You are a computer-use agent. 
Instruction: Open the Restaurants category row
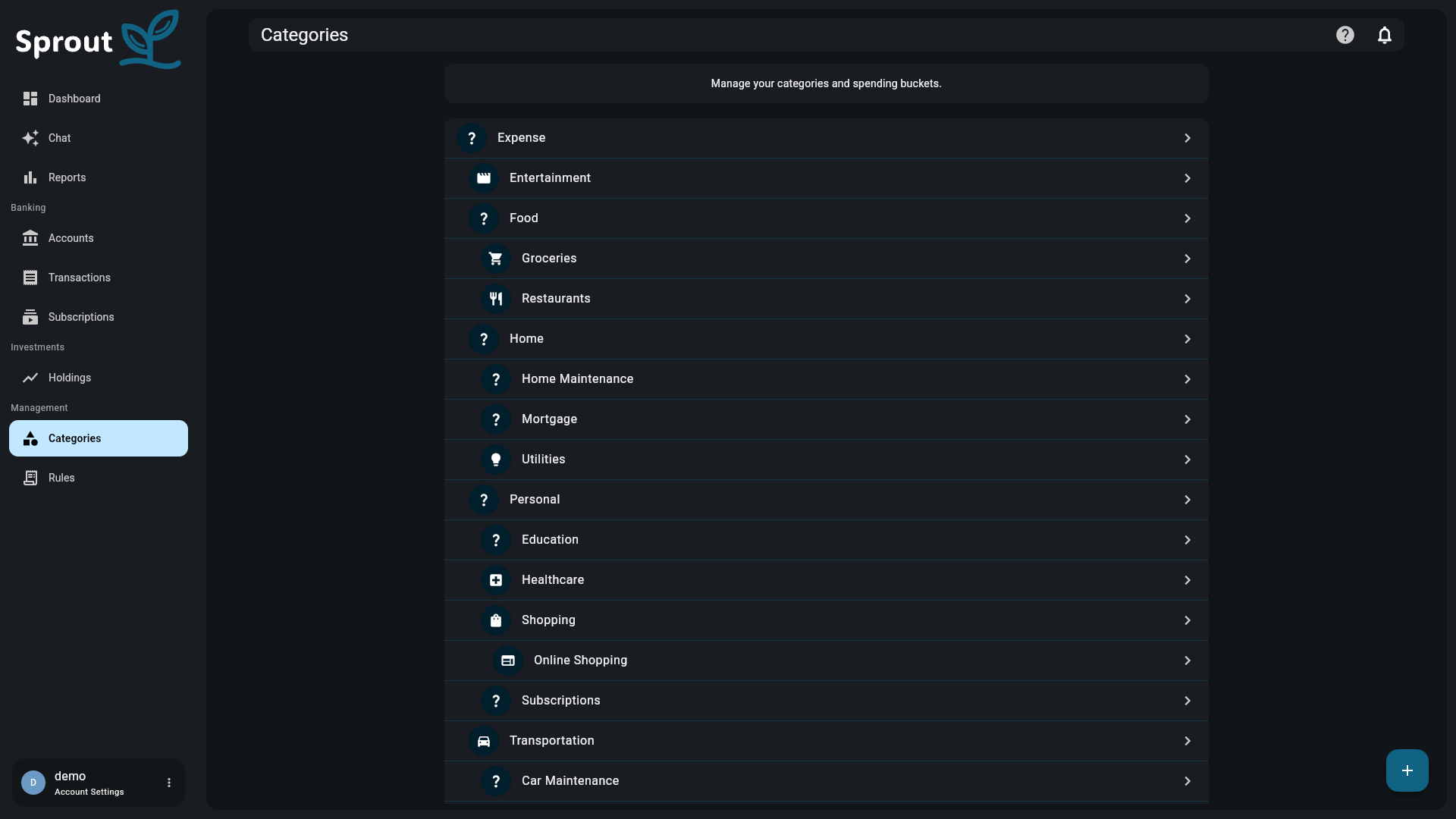pos(827,299)
